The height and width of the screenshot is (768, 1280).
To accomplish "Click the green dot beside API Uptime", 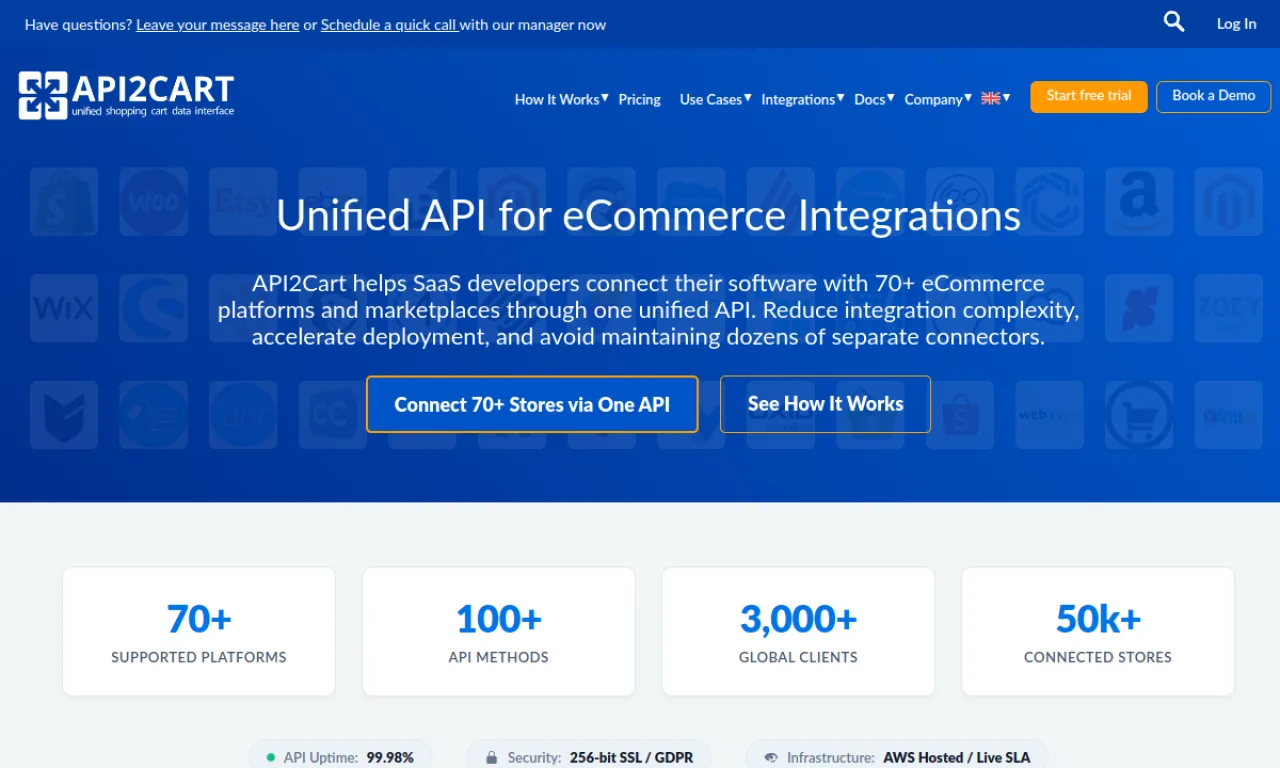I will point(271,758).
